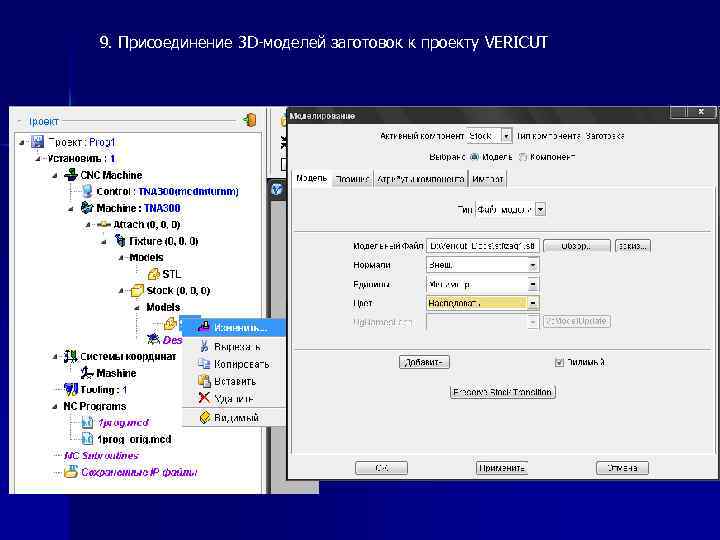Collapse the Stock (0, 0, 0) node
This screenshot has height=540, width=720.
(x=121, y=291)
